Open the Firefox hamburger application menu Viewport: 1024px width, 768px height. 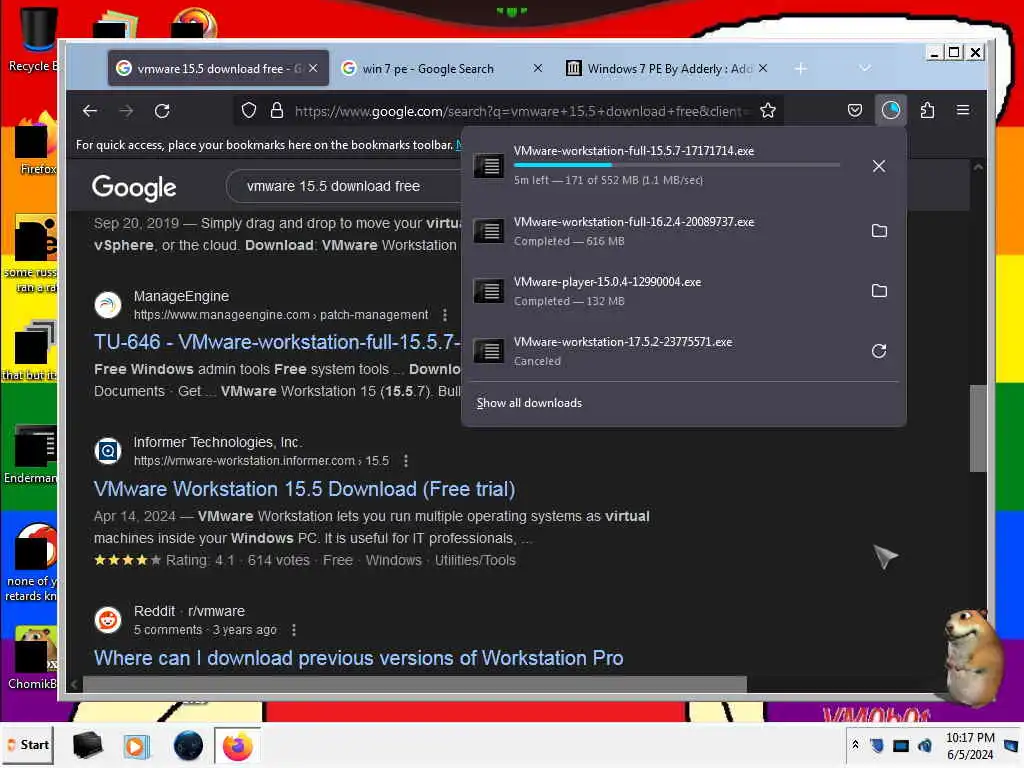963,110
